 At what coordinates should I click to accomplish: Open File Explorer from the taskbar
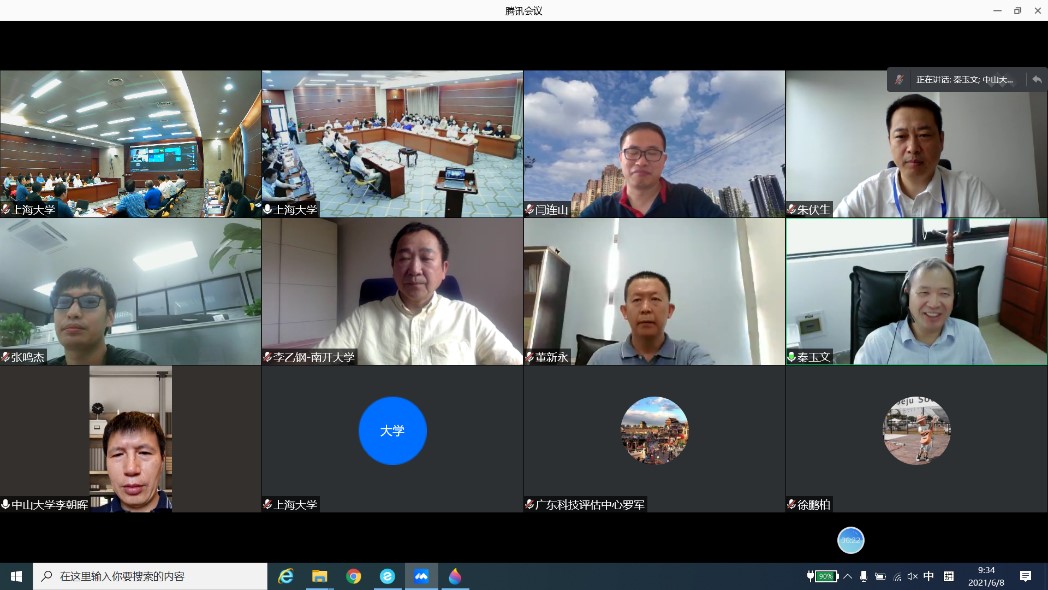(x=320, y=576)
